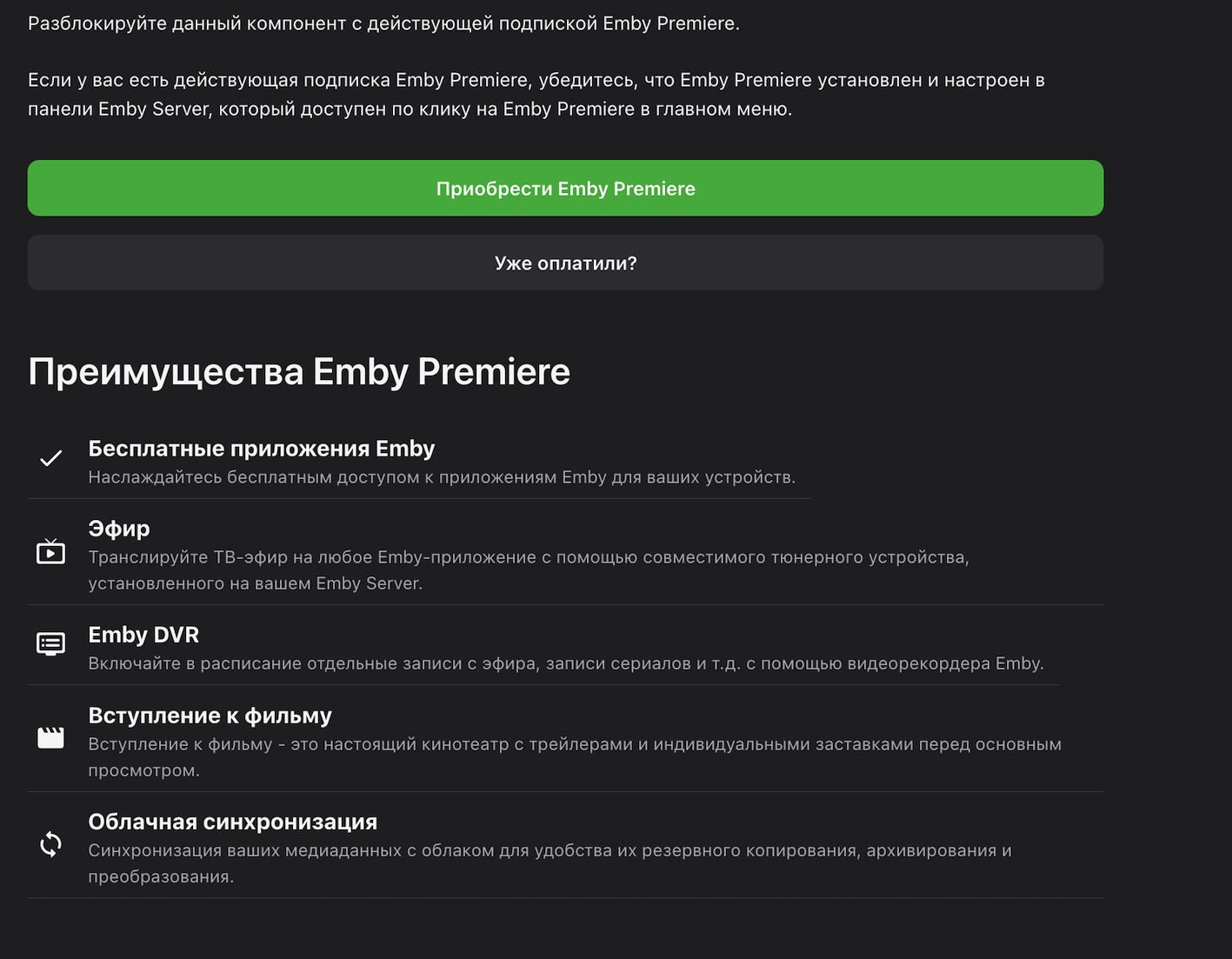Image resolution: width=1232 pixels, height=959 pixels.
Task: Click the Вступление к фильму title
Action: pos(210,716)
